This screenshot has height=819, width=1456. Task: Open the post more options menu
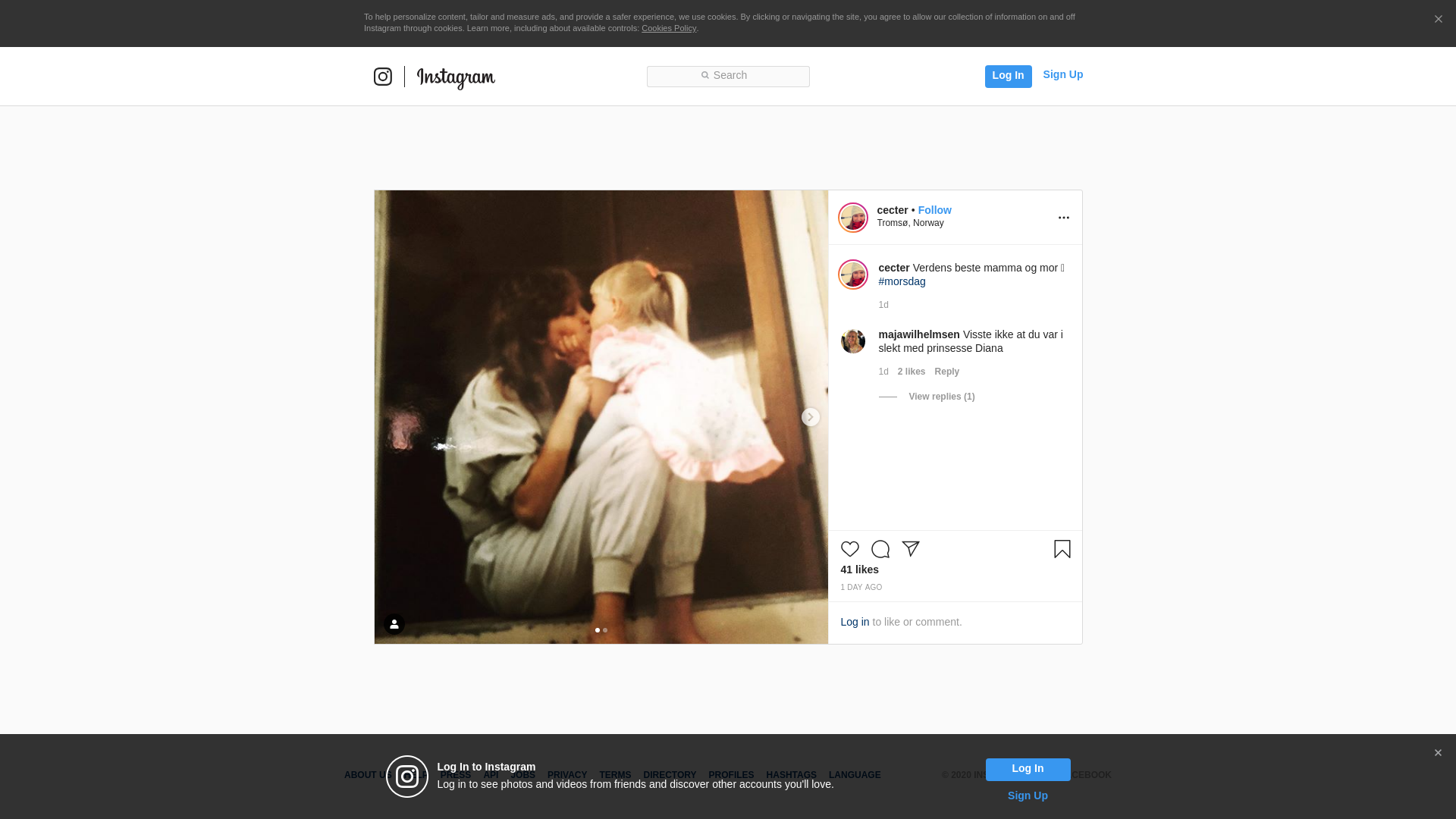click(1063, 218)
